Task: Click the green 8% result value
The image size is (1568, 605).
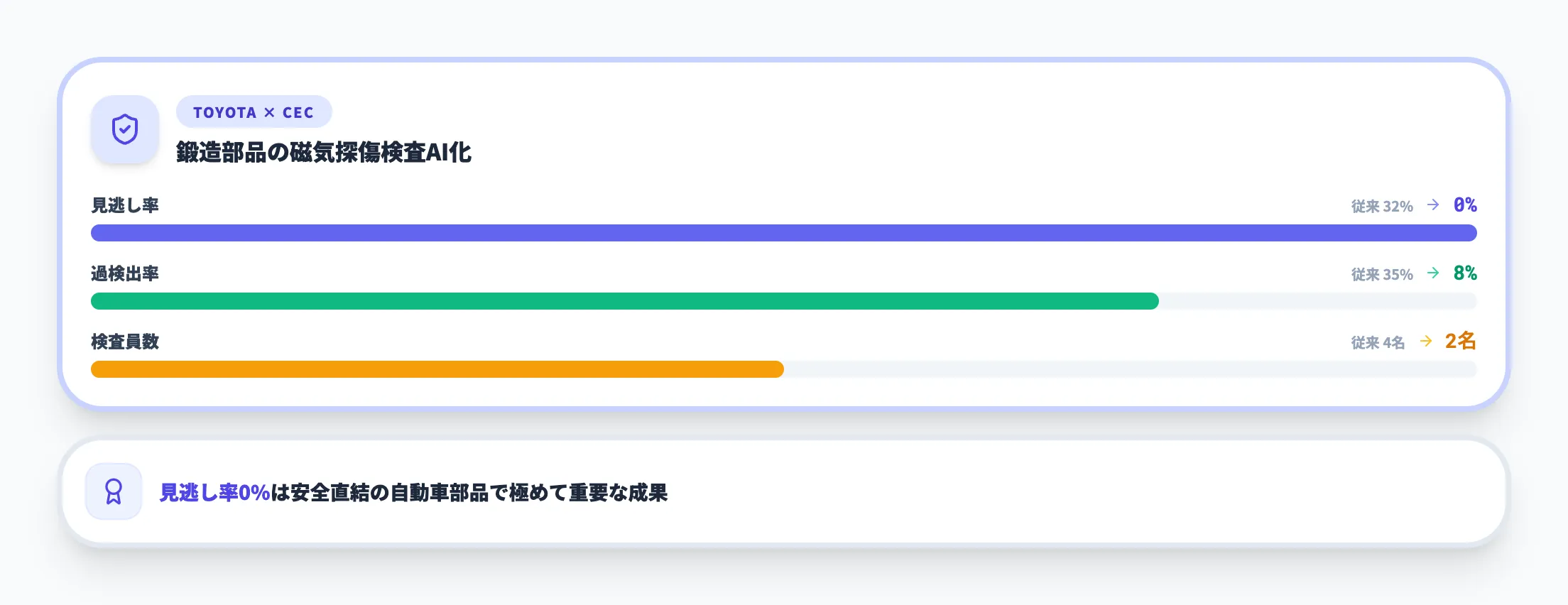Action: pyautogui.click(x=1465, y=273)
